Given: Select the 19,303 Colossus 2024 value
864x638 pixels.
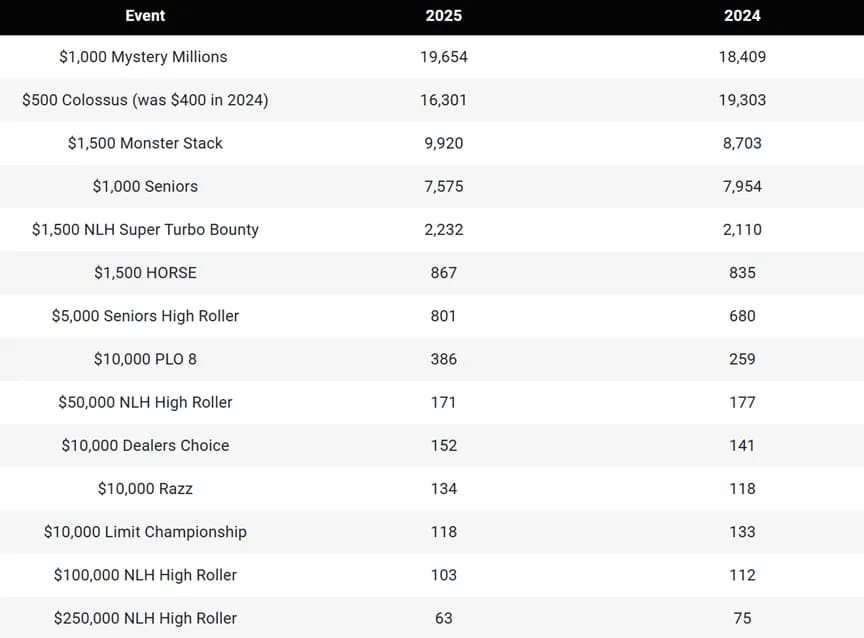Looking at the screenshot, I should (x=742, y=100).
